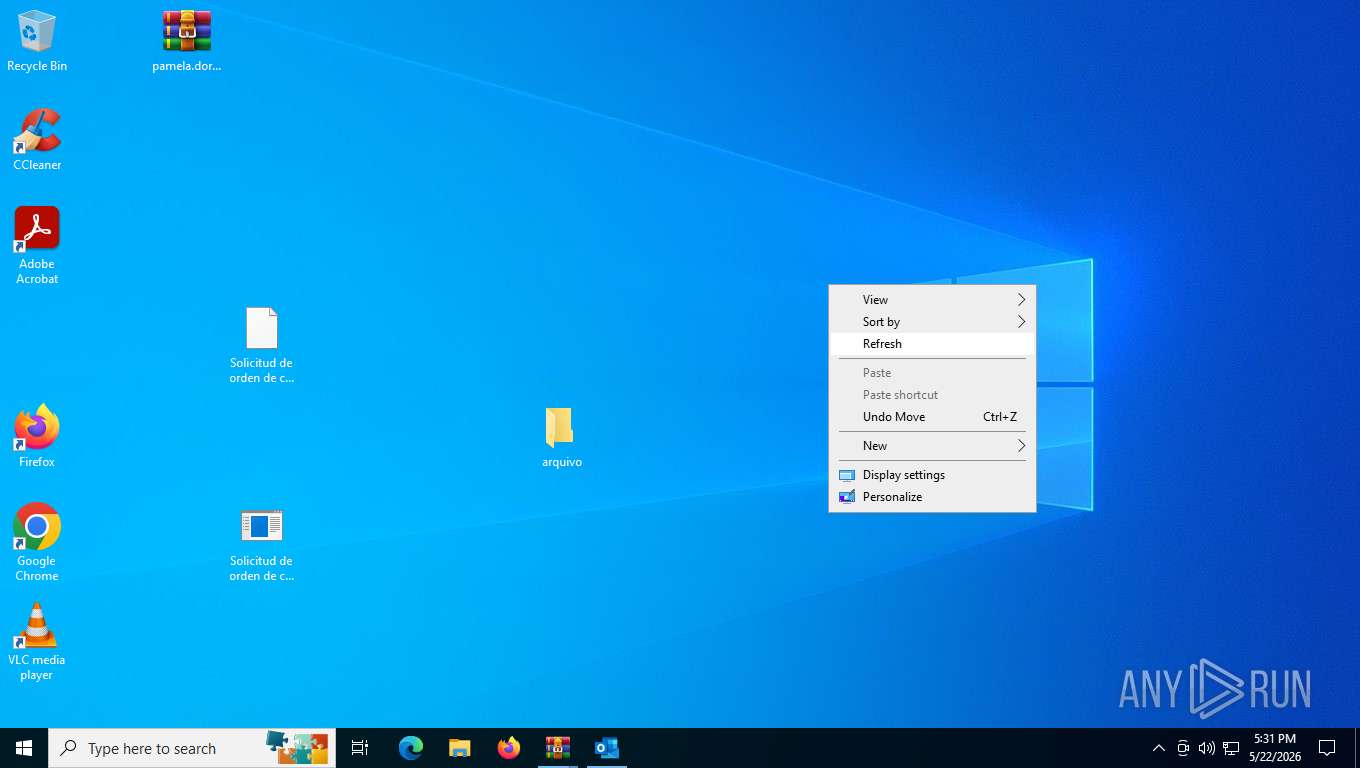
Task: Expand the New submenu
Action: point(932,446)
